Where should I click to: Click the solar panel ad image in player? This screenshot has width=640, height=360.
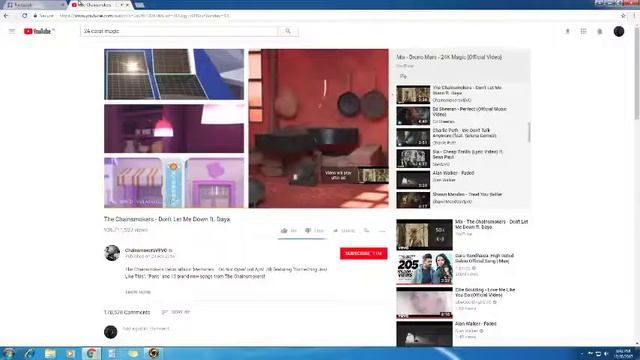174,74
